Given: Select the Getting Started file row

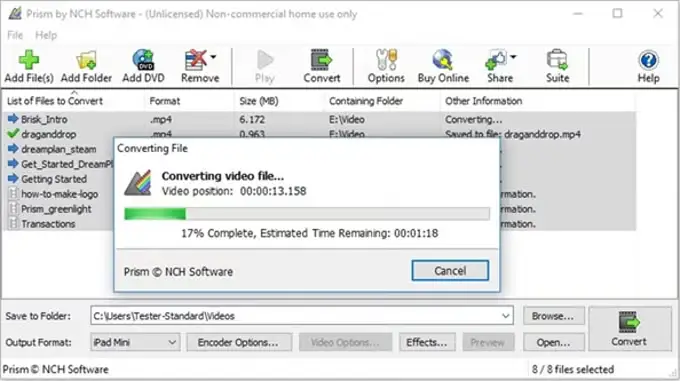Looking at the screenshot, I should tap(59, 179).
